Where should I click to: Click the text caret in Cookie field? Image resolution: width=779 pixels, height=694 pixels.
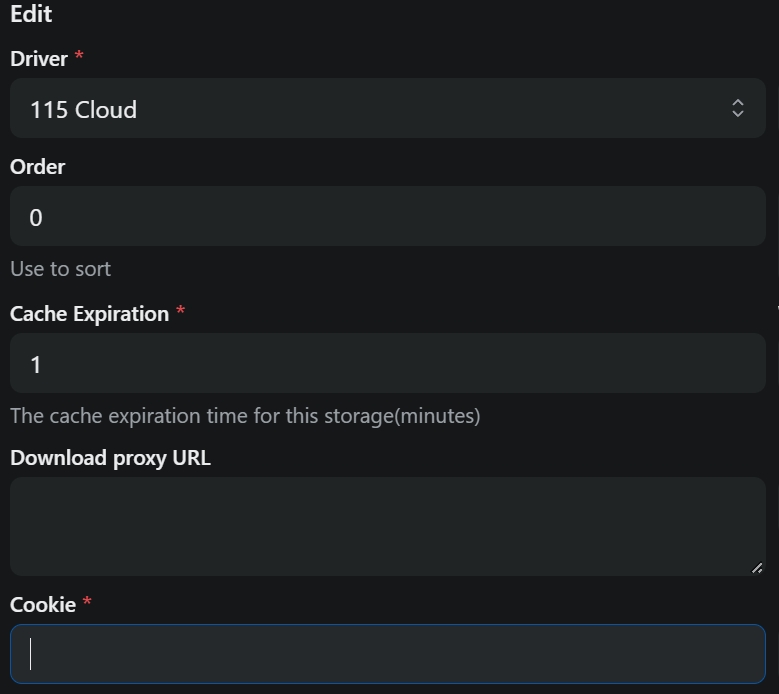[x=30, y=654]
